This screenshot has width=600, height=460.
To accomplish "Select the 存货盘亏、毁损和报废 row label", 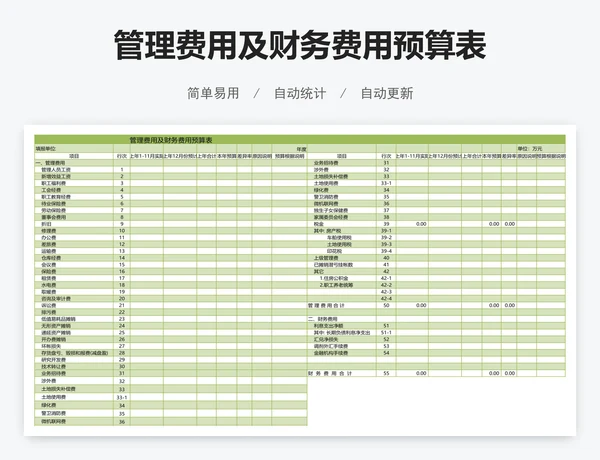I will point(75,353).
